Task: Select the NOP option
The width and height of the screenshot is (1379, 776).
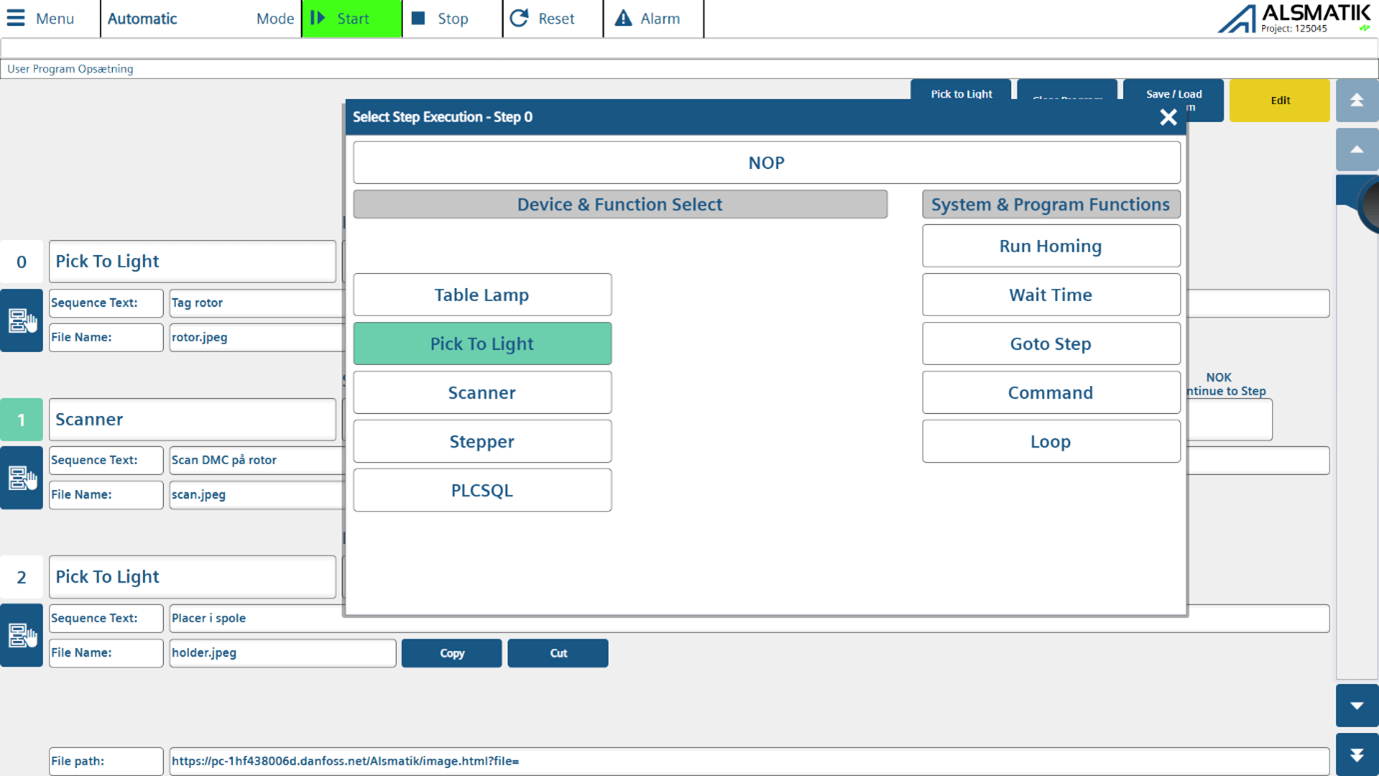Action: (x=766, y=163)
